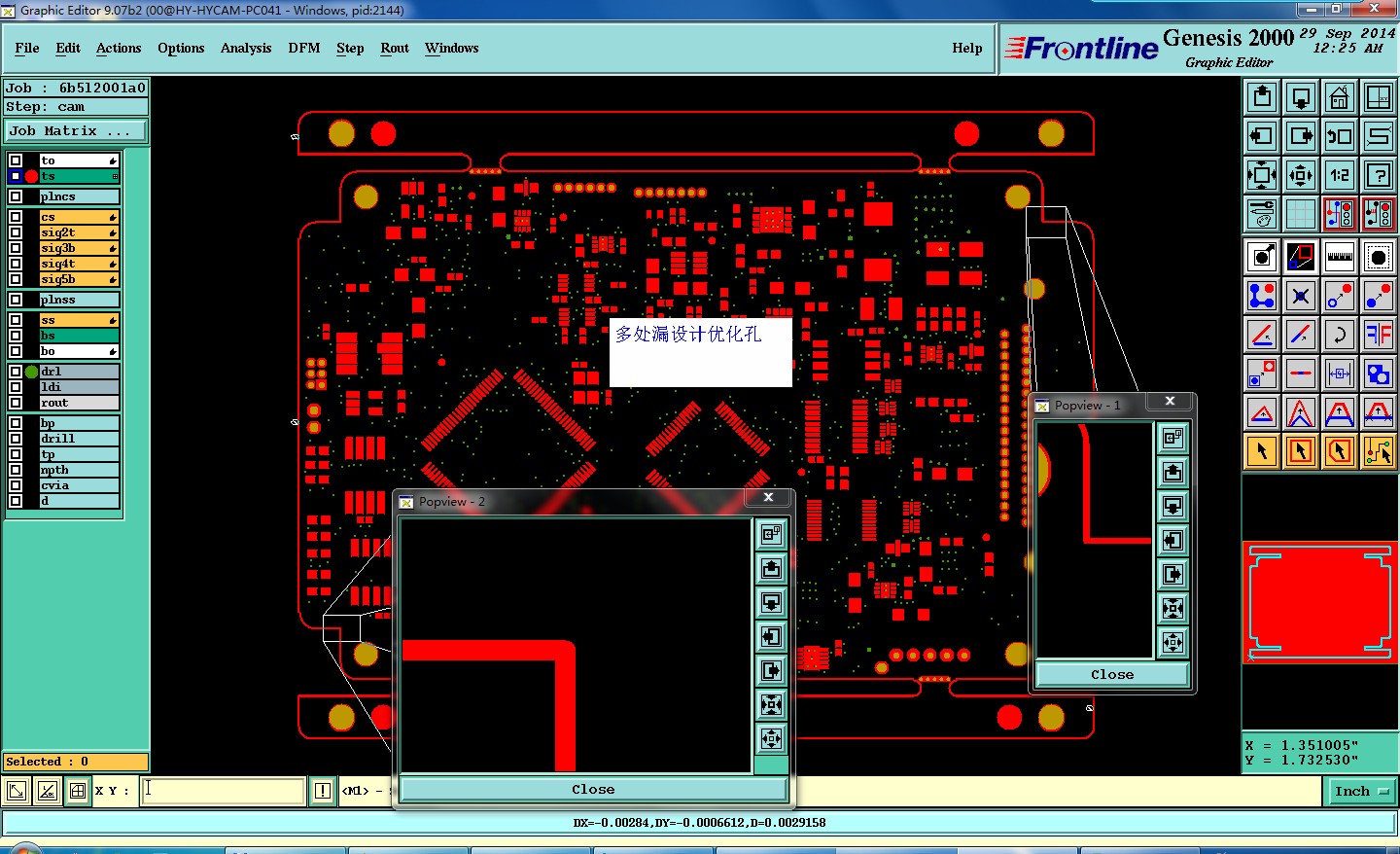
Task: Open the wrench and palette settings icon
Action: point(1262,214)
